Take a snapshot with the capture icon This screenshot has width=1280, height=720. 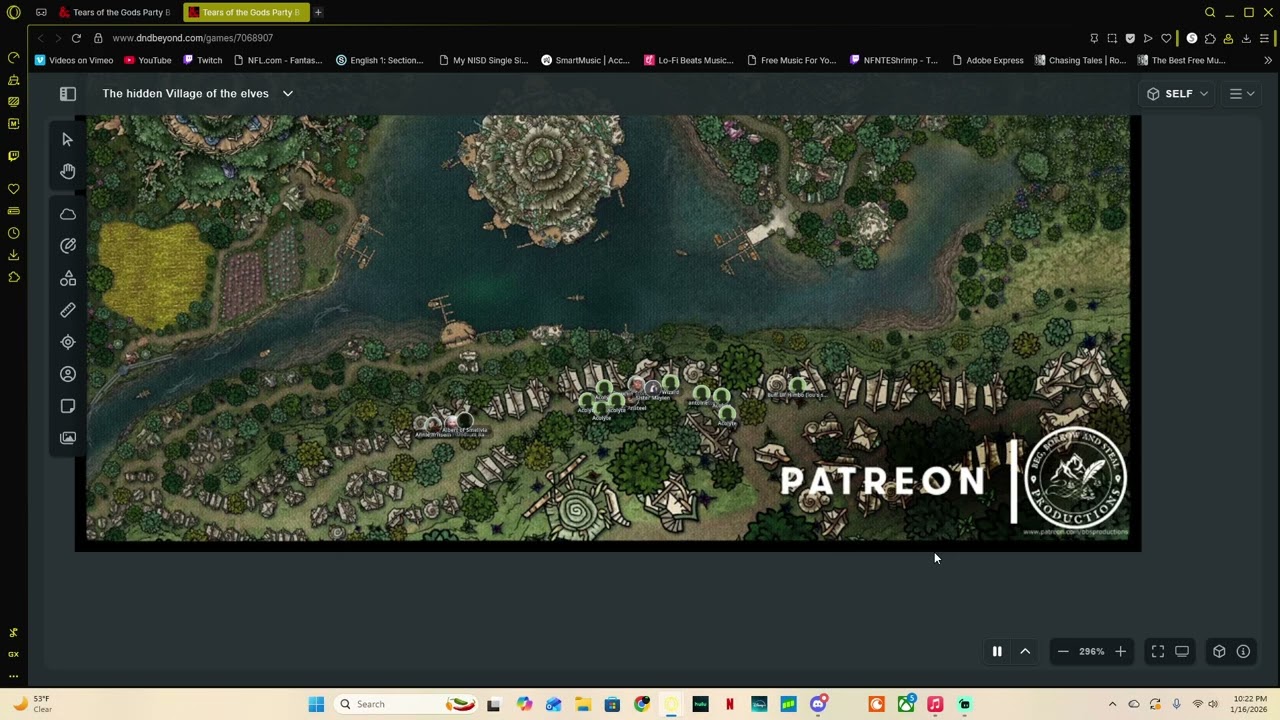pyautogui.click(x=1112, y=38)
